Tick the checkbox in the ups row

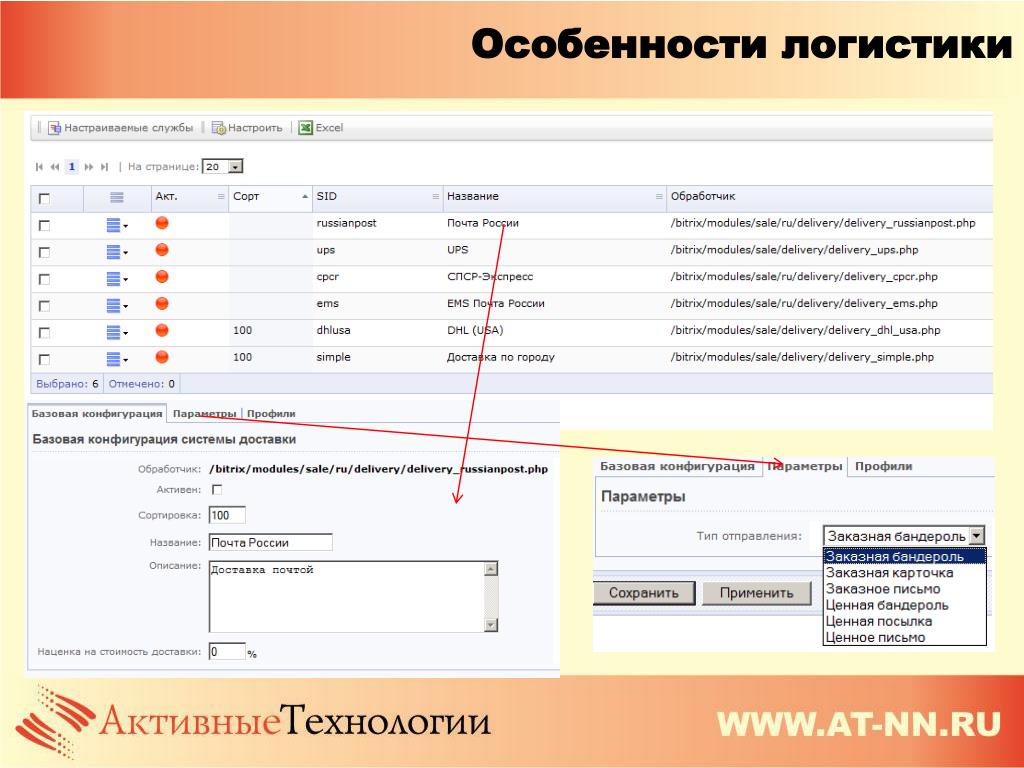[x=44, y=252]
